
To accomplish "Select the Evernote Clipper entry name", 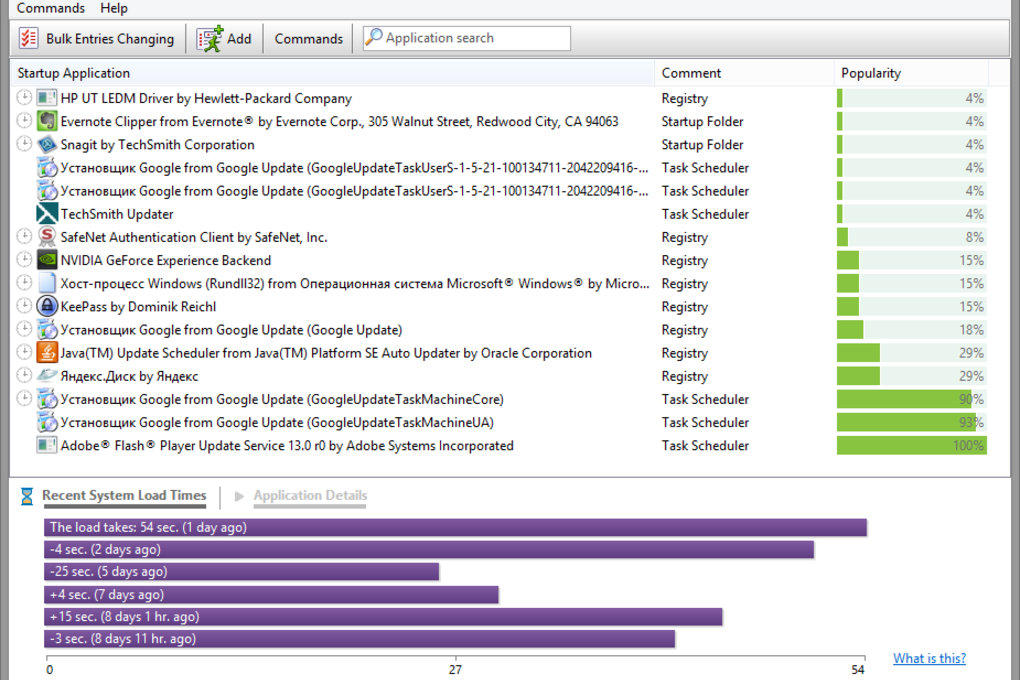I will [x=340, y=122].
